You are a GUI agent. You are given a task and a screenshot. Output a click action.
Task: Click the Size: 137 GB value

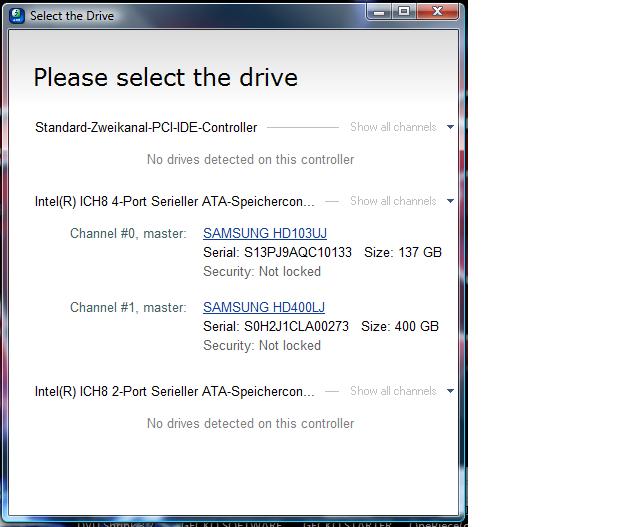click(403, 252)
